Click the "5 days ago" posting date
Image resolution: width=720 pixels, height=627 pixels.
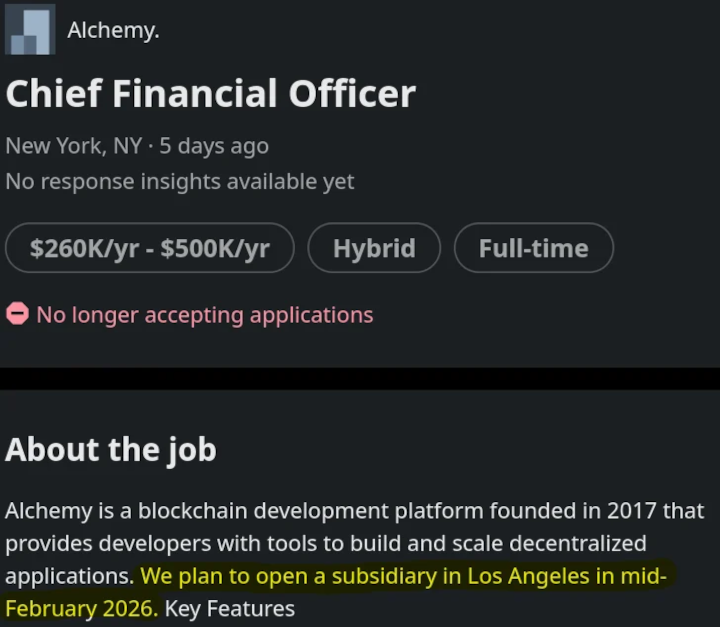[214, 145]
